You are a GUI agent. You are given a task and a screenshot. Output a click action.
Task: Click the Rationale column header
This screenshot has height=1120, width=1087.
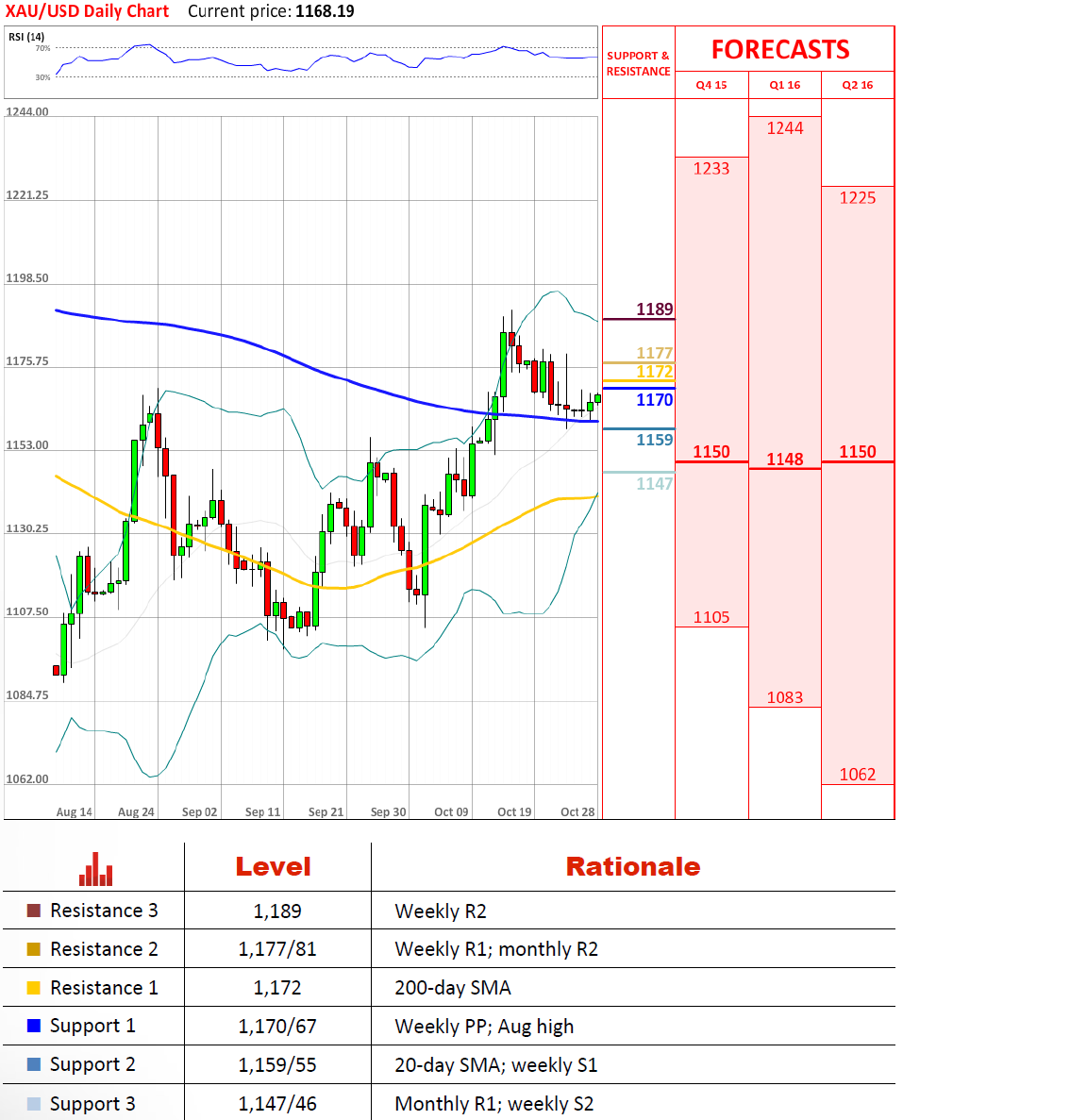[x=633, y=866]
